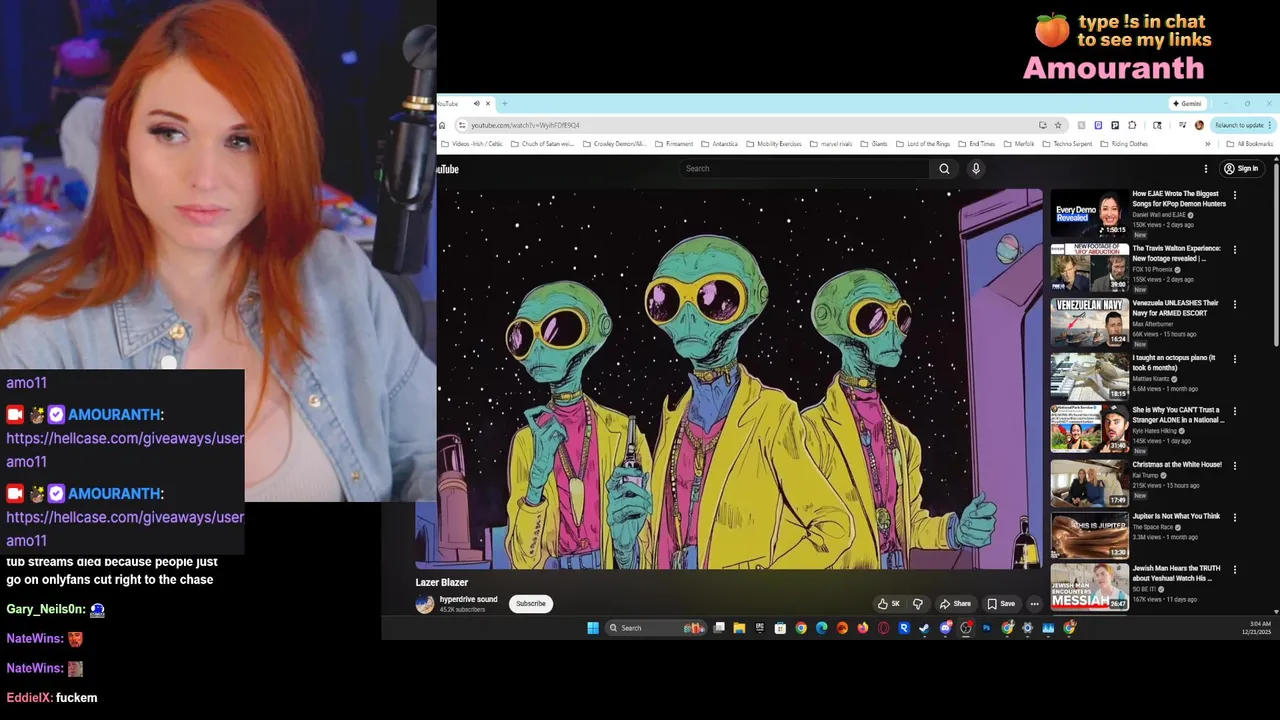
Task: Open options for Christmas at White House video
Action: point(1235,466)
